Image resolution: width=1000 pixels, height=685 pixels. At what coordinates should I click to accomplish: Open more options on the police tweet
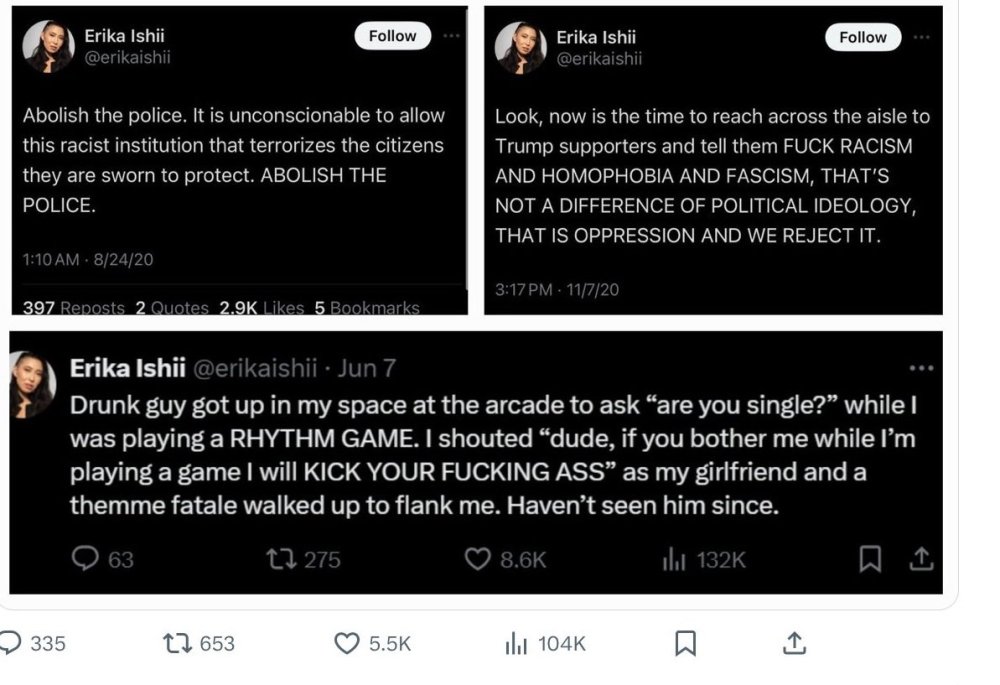[452, 35]
